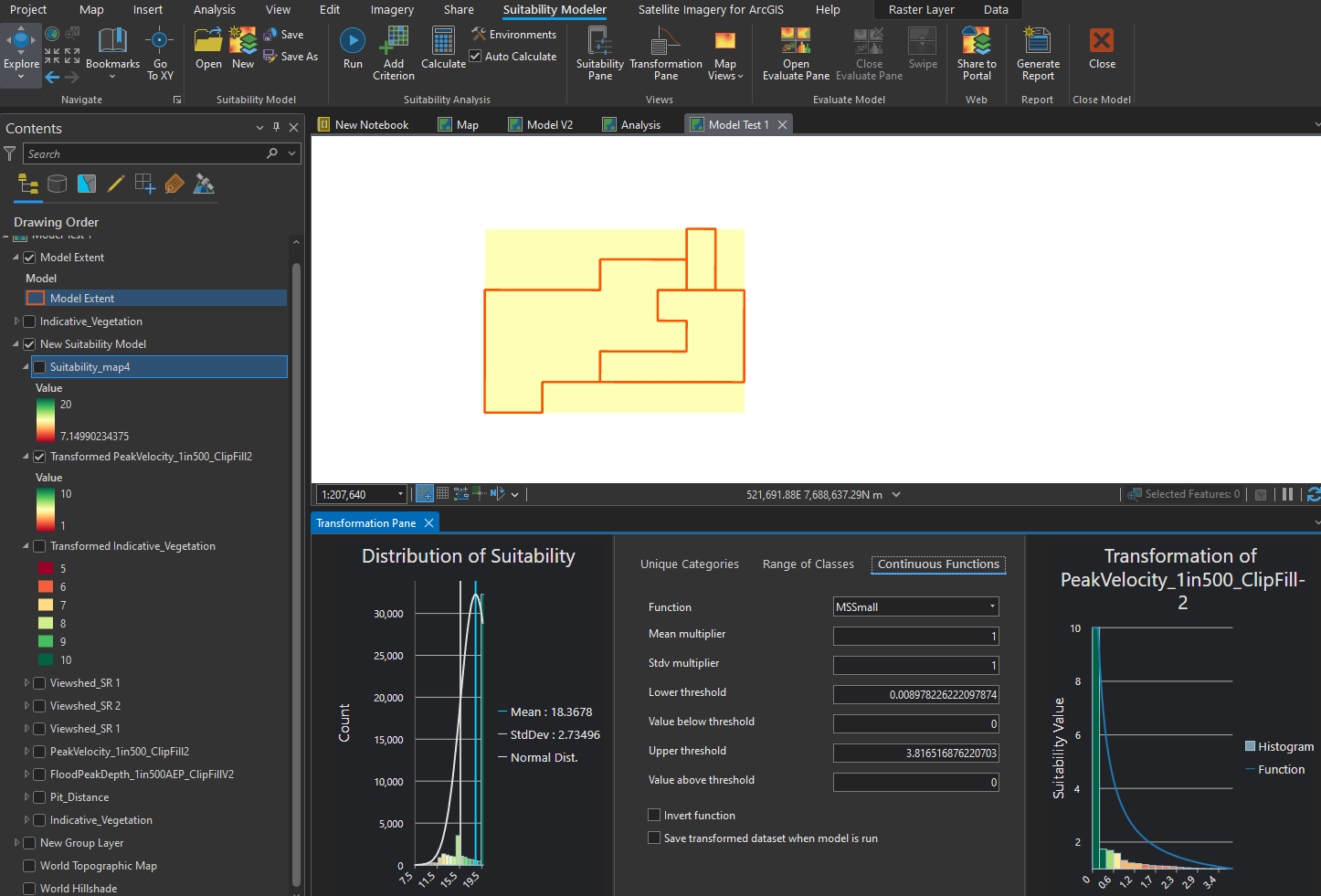Click Generate Report

[x=1038, y=53]
